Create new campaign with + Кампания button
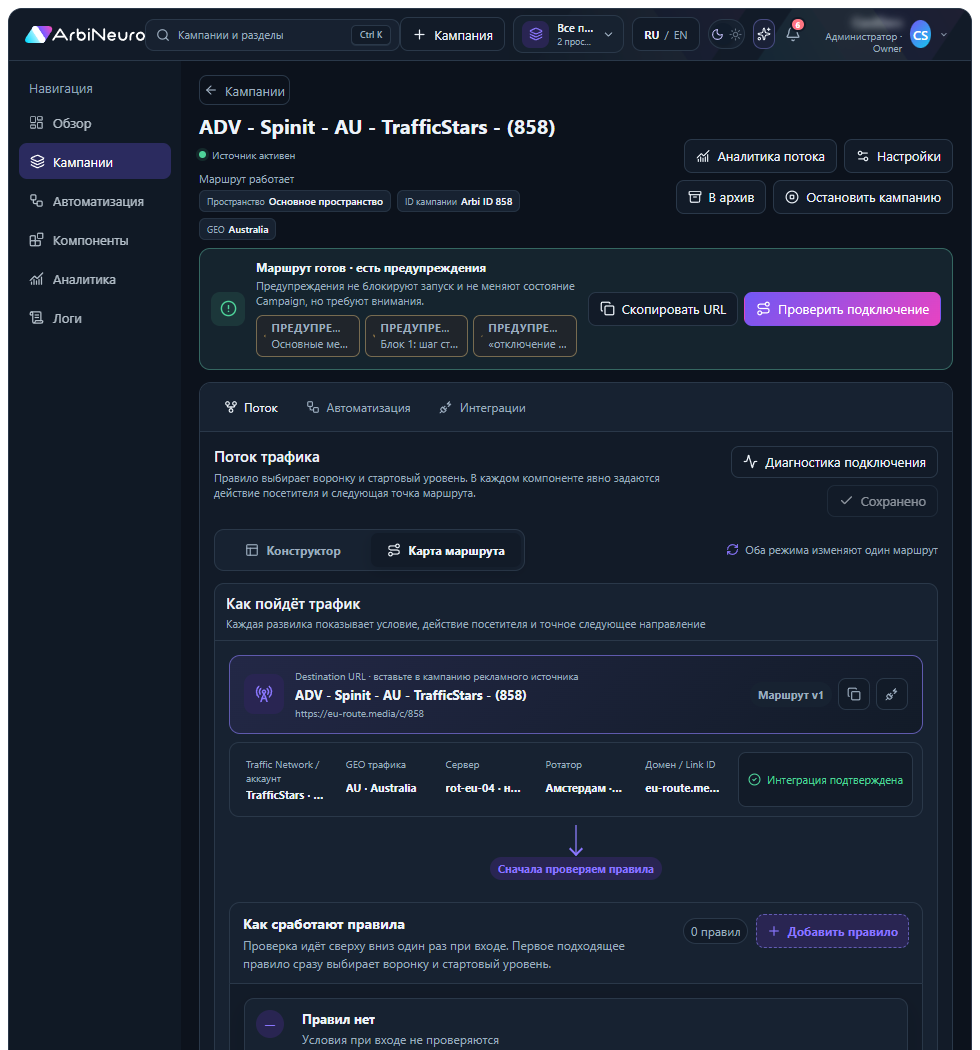The width and height of the screenshot is (980, 1050). [452, 35]
